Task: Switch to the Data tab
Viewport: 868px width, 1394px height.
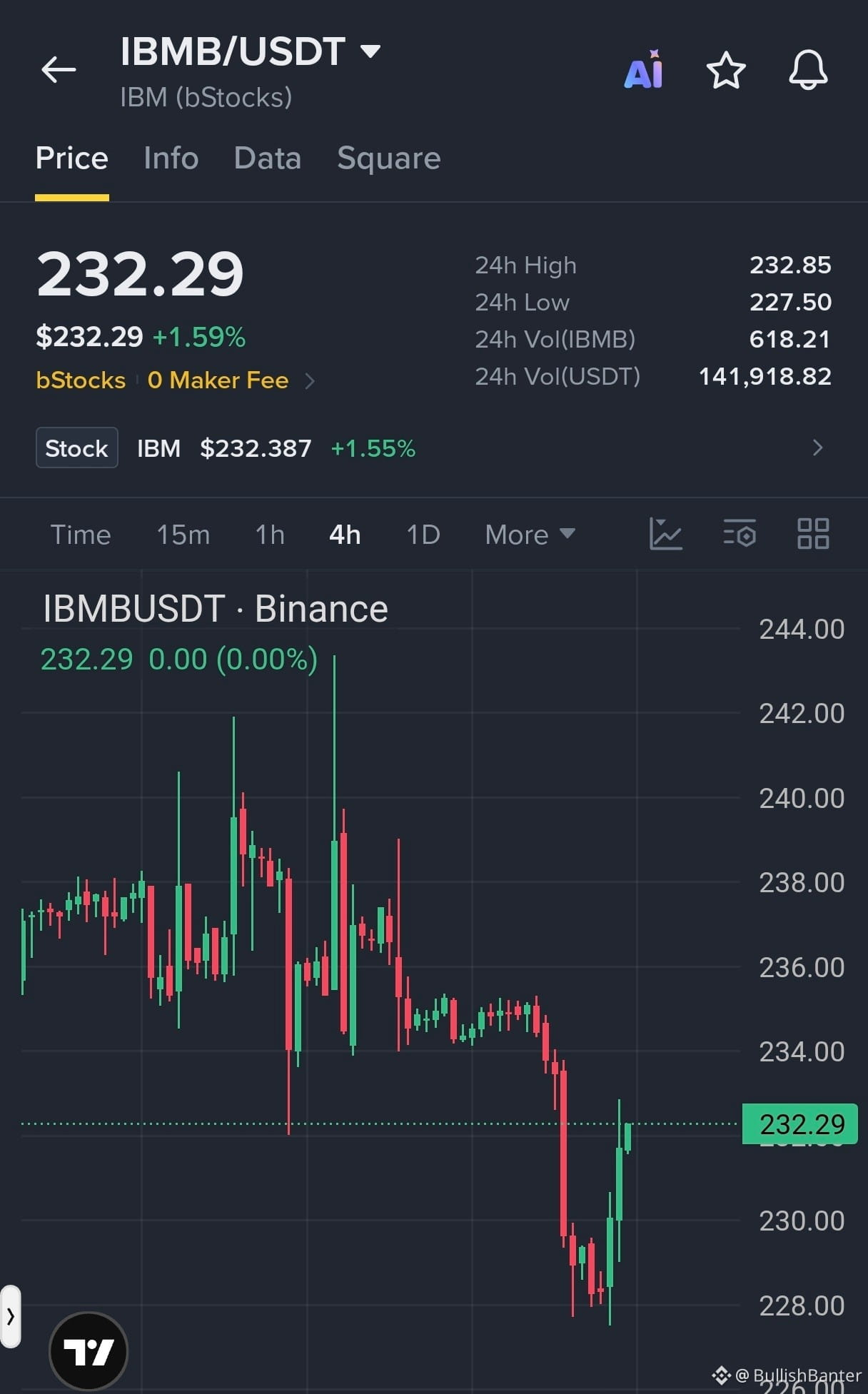Action: click(268, 158)
